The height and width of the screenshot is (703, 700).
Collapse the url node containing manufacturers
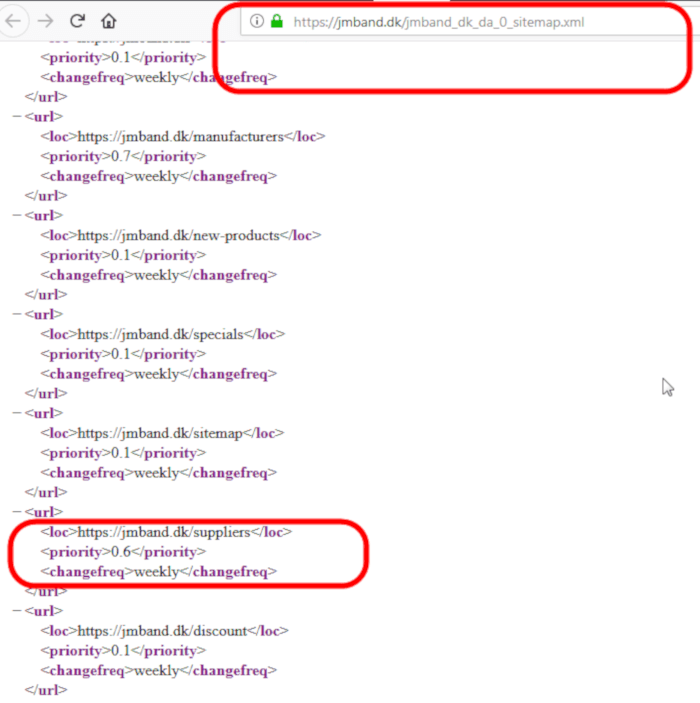(x=17, y=117)
